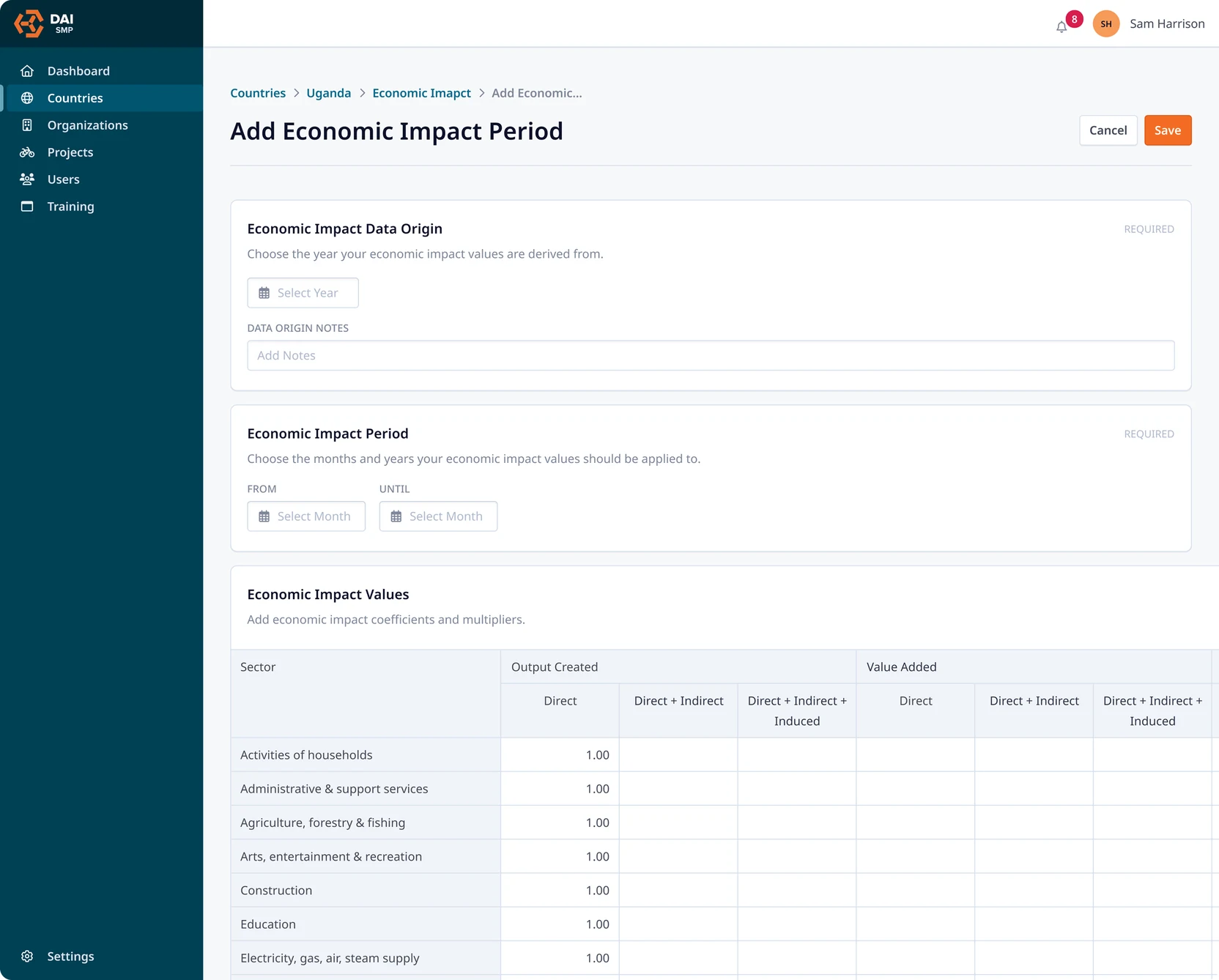Click Education Output Direct + Indirect + Induced cell

click(797, 924)
